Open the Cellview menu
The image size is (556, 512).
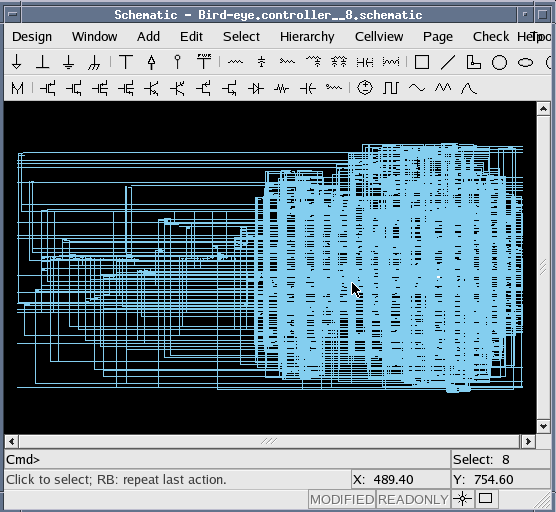379,37
